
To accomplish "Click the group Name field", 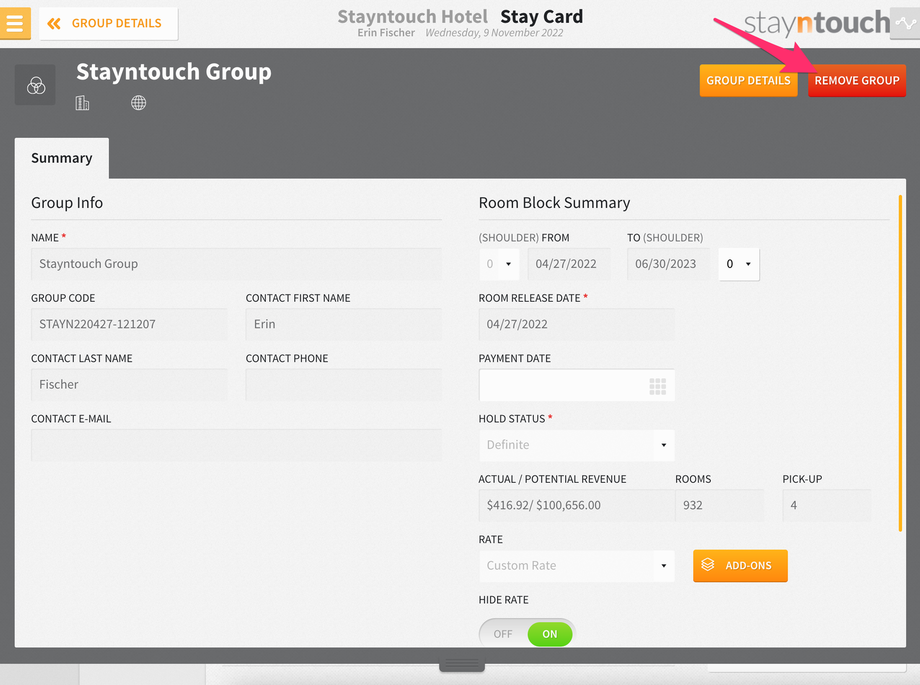I will click(x=236, y=264).
